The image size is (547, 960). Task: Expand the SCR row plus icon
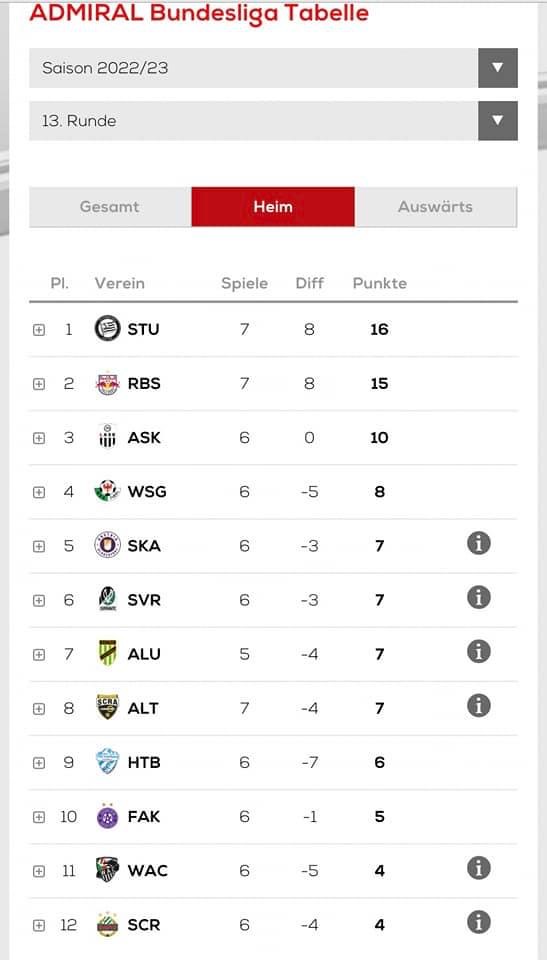click(39, 926)
